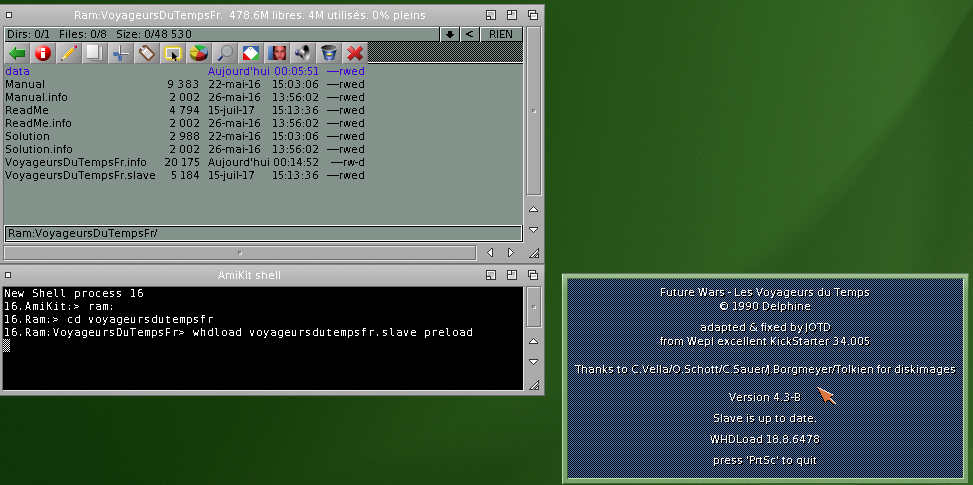Screen dimensions: 973x485
Task: Click the lister window title bar
Action: click(249, 15)
